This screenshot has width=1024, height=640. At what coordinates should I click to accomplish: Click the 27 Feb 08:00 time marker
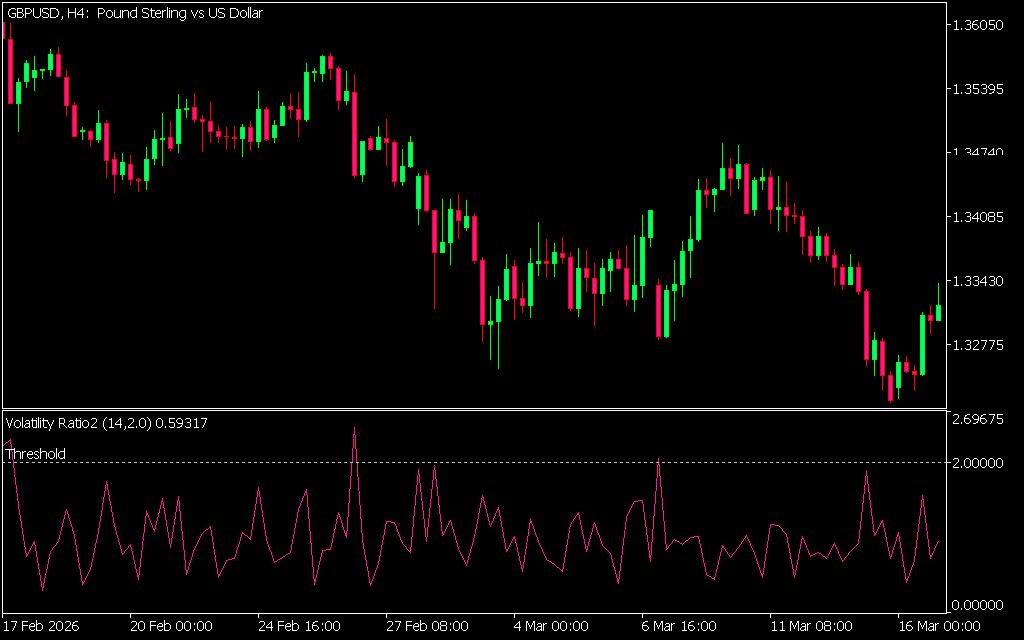(426, 626)
